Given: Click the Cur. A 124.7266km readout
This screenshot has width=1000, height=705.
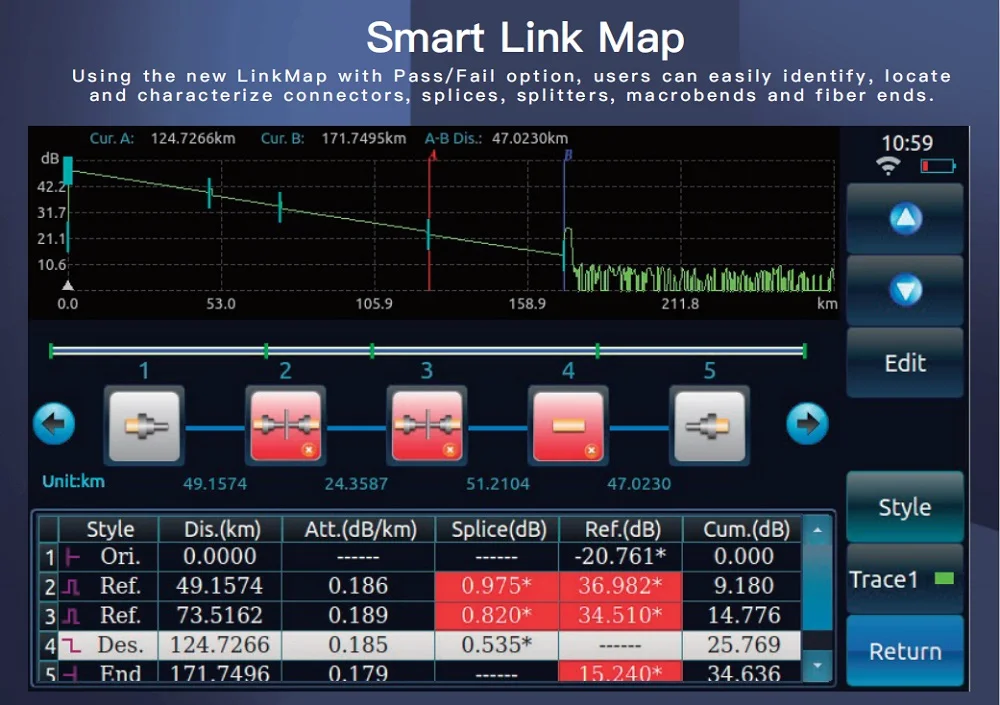Looking at the screenshot, I should 163,138.
